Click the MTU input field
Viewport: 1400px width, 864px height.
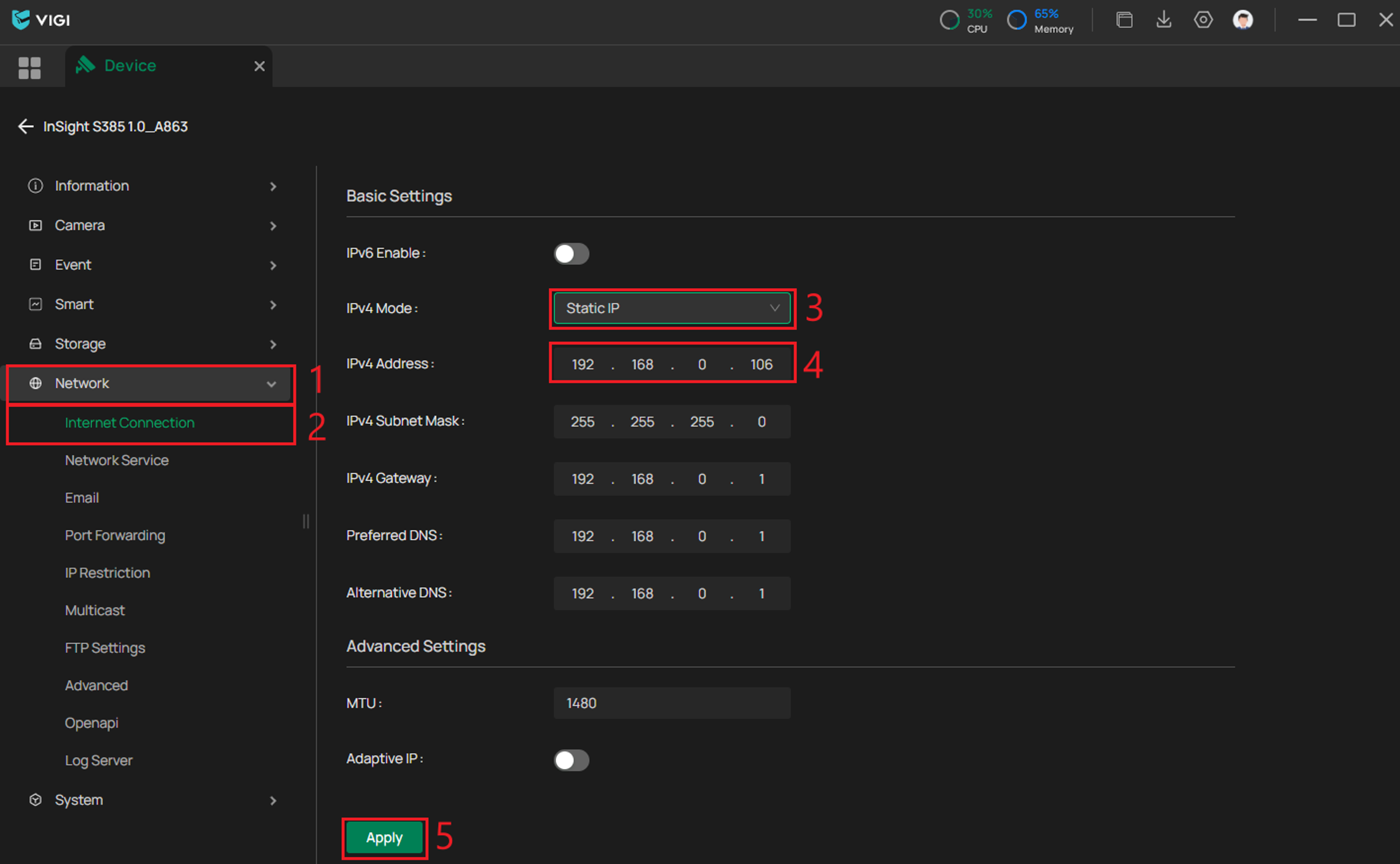pos(672,703)
